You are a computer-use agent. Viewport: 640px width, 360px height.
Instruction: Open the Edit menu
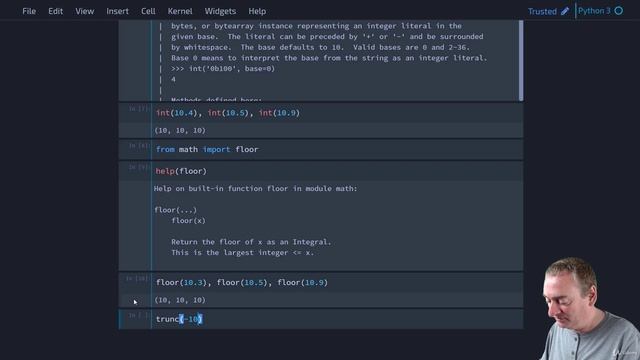coord(56,11)
